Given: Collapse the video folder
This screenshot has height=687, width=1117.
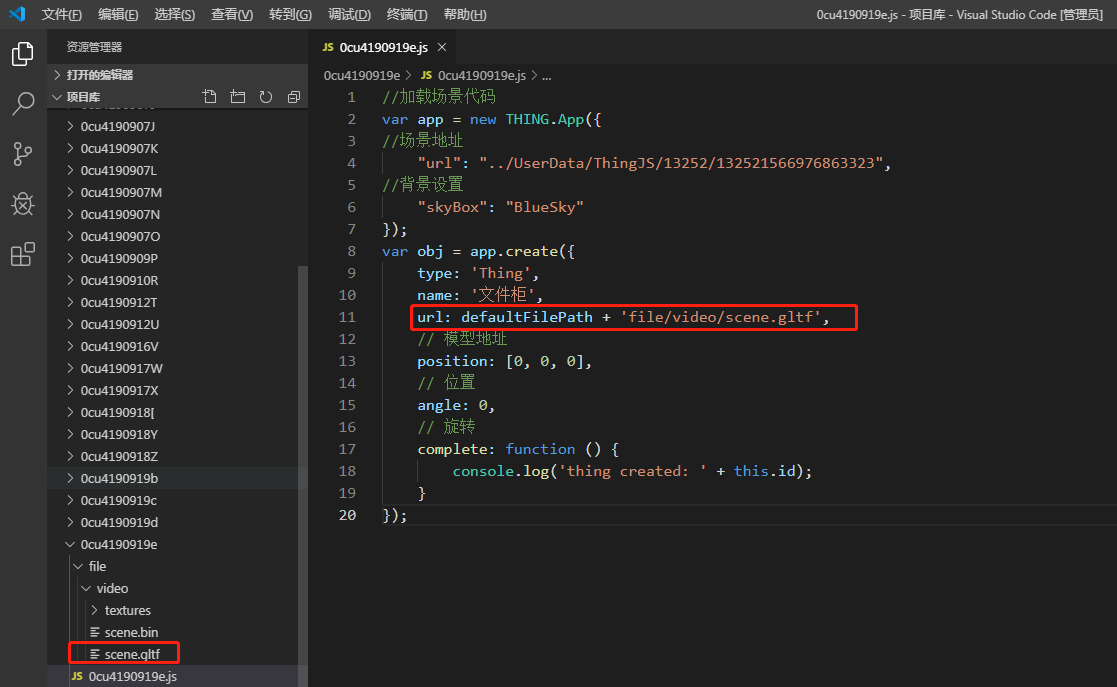Looking at the screenshot, I should [x=177, y=589].
